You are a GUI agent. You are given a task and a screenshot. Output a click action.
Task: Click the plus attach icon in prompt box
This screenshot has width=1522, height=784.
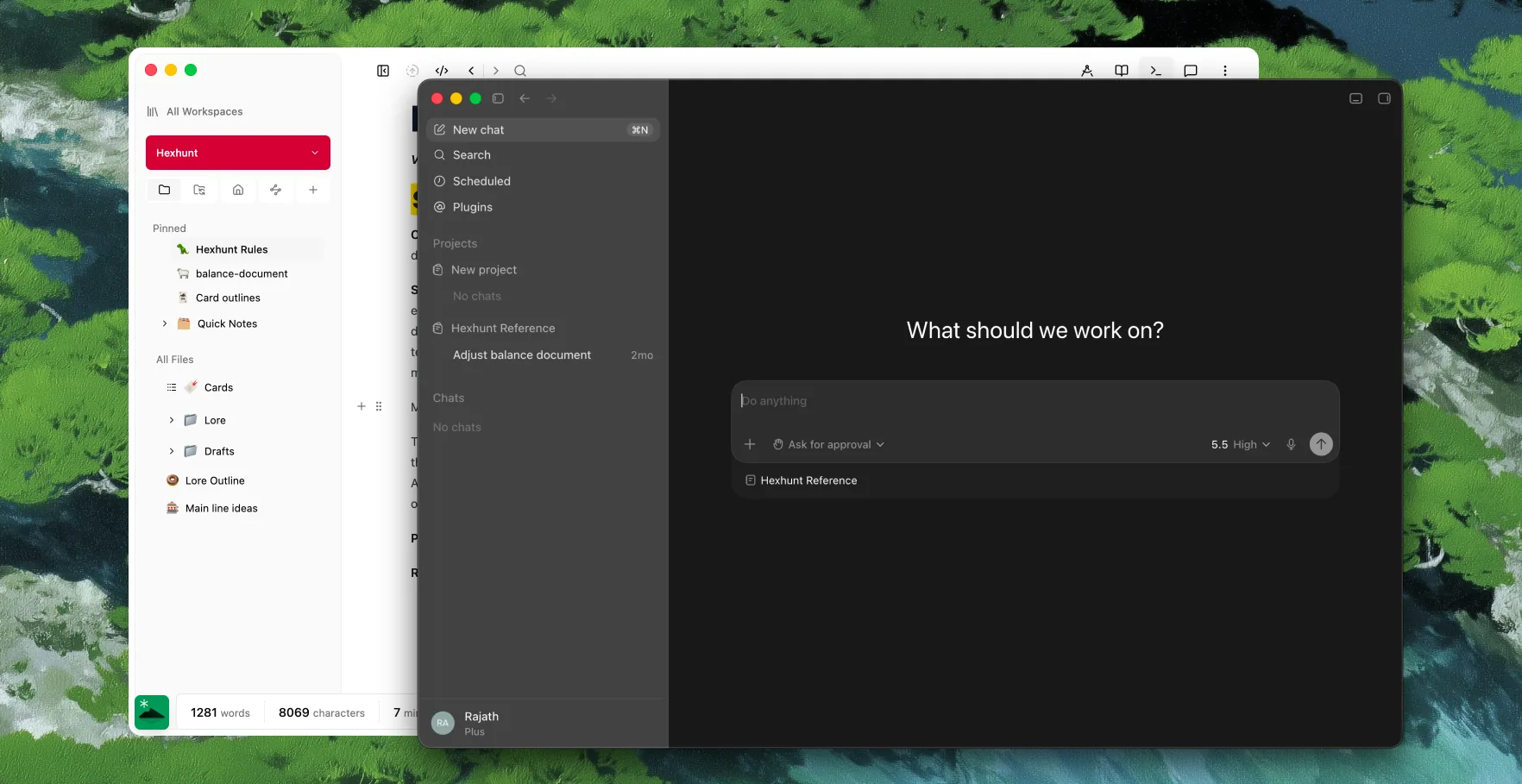(x=750, y=444)
